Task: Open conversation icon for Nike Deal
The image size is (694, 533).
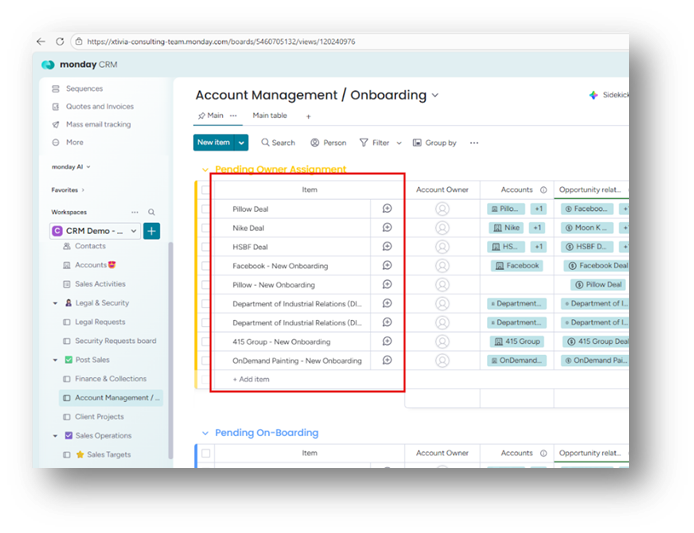Action: point(387,228)
